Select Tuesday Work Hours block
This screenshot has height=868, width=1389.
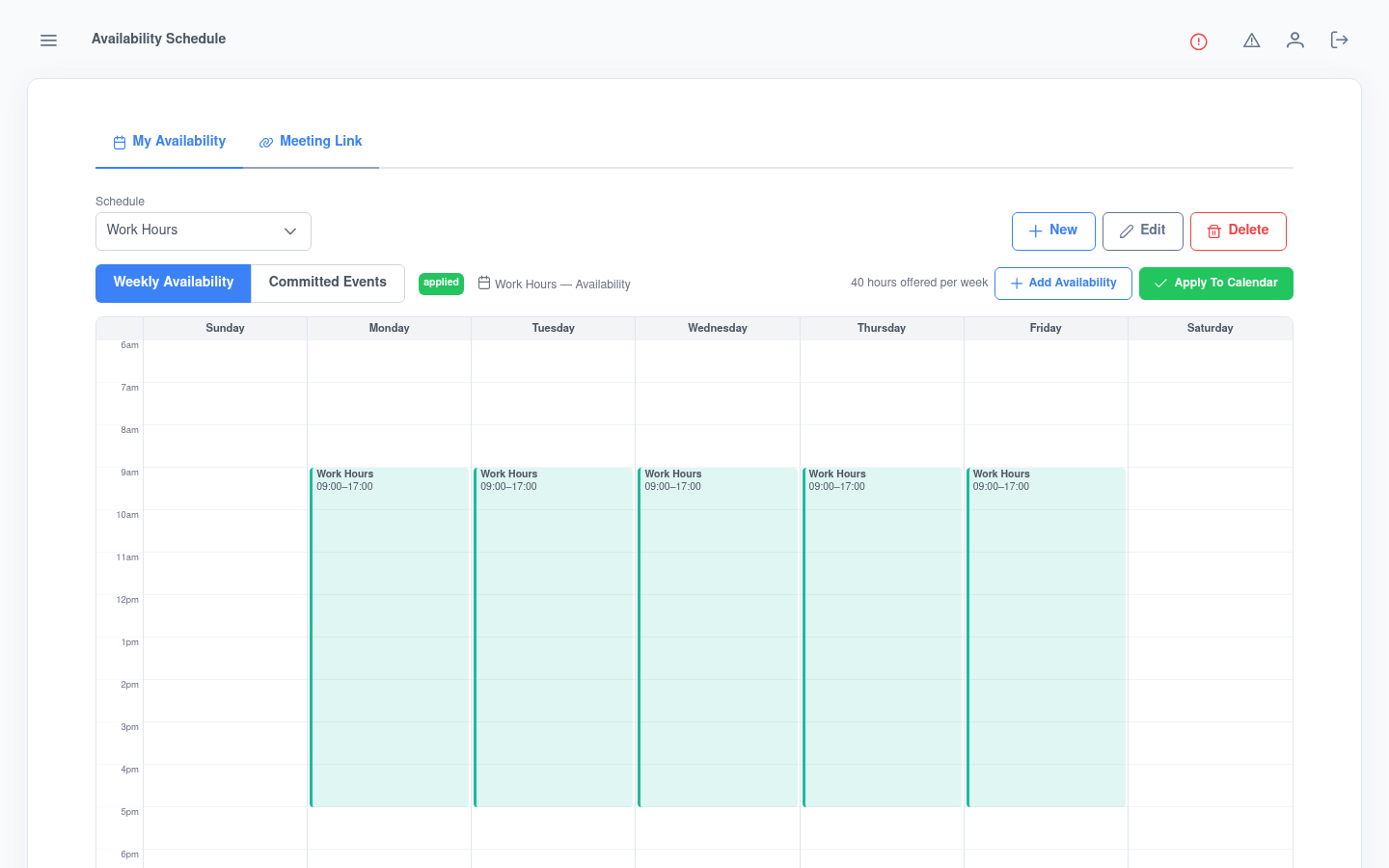click(x=554, y=637)
